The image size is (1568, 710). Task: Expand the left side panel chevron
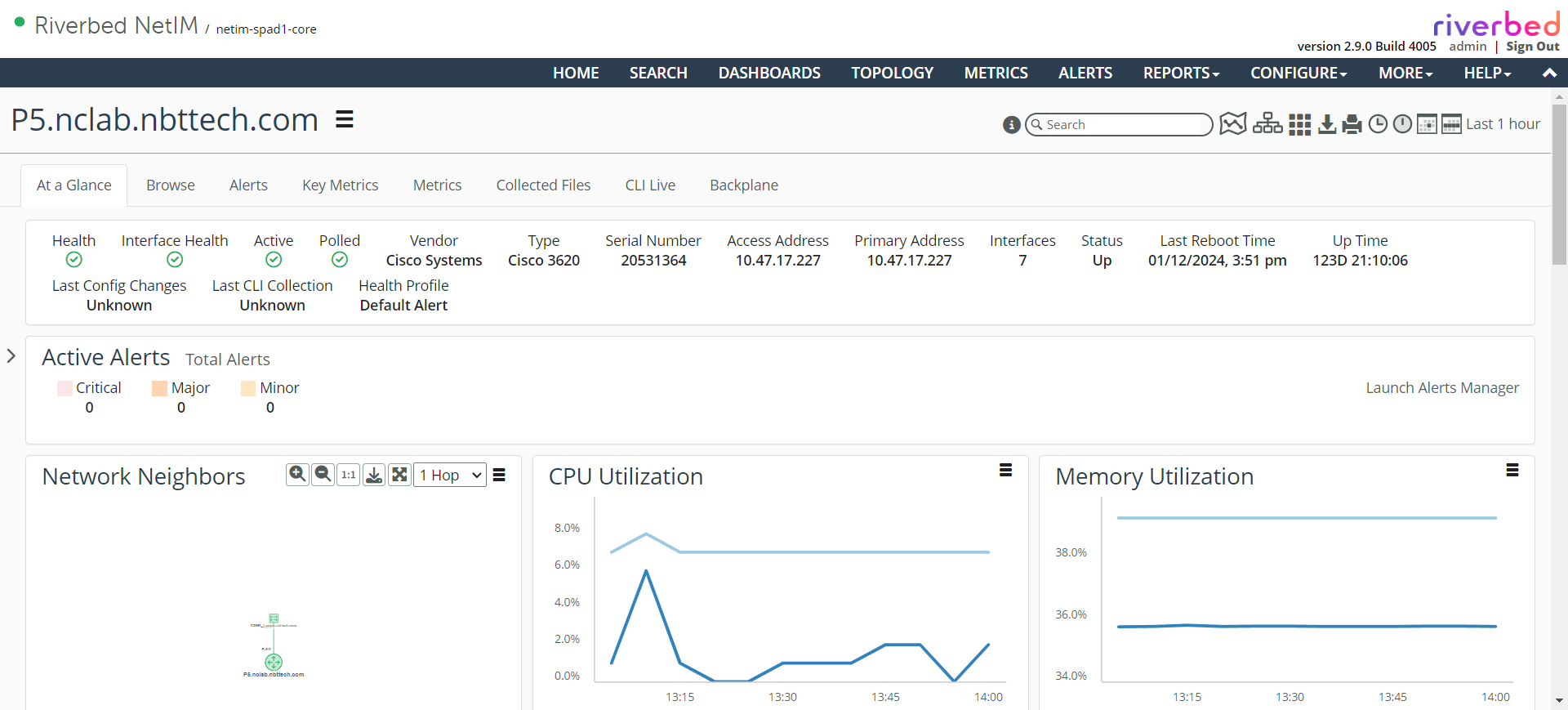pos(11,356)
